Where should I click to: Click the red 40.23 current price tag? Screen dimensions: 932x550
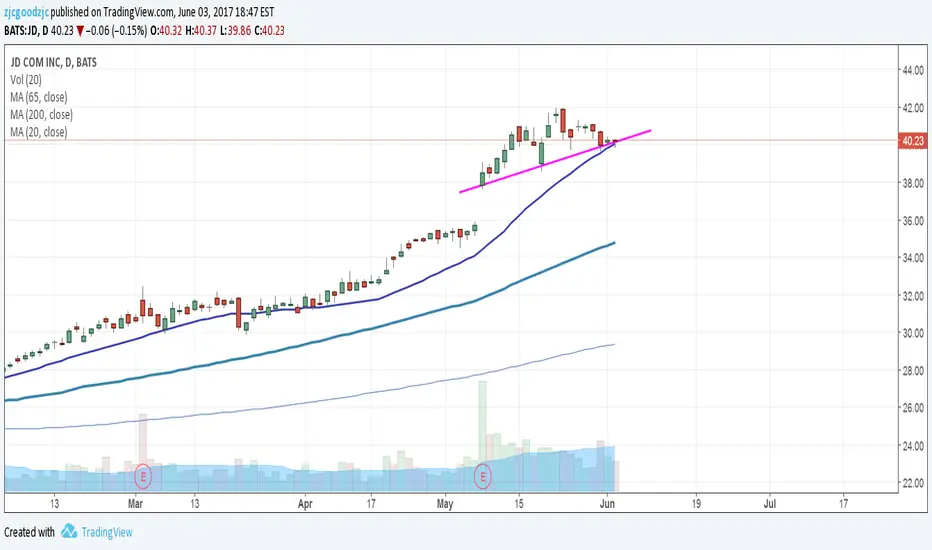[912, 141]
